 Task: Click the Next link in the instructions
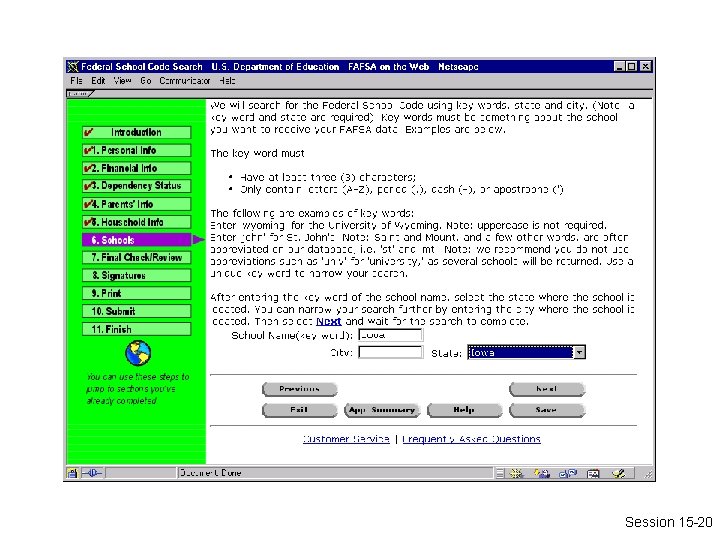click(329, 321)
